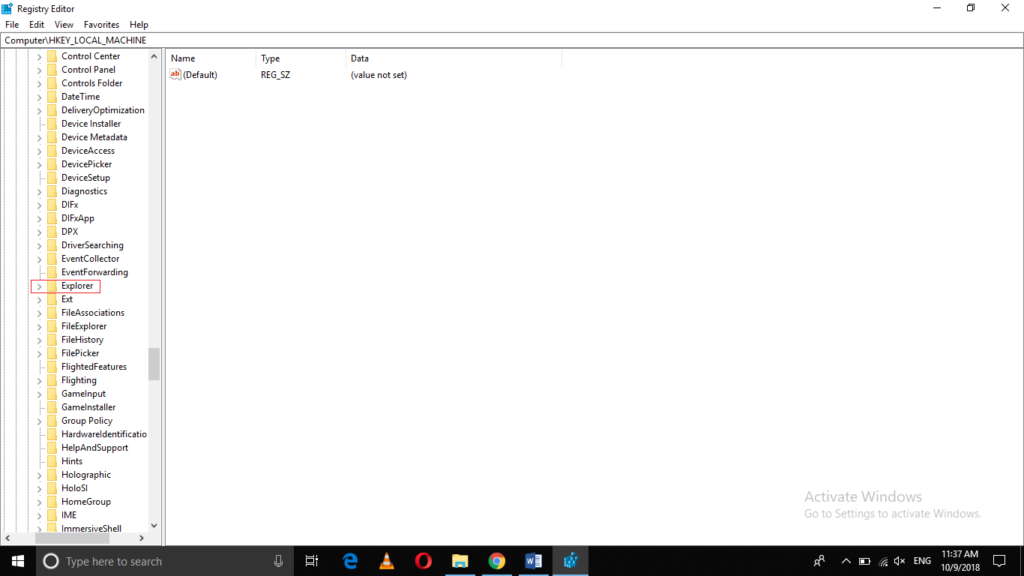Open Opera browser from taskbar
Viewport: 1024px width, 576px height.
click(x=423, y=561)
